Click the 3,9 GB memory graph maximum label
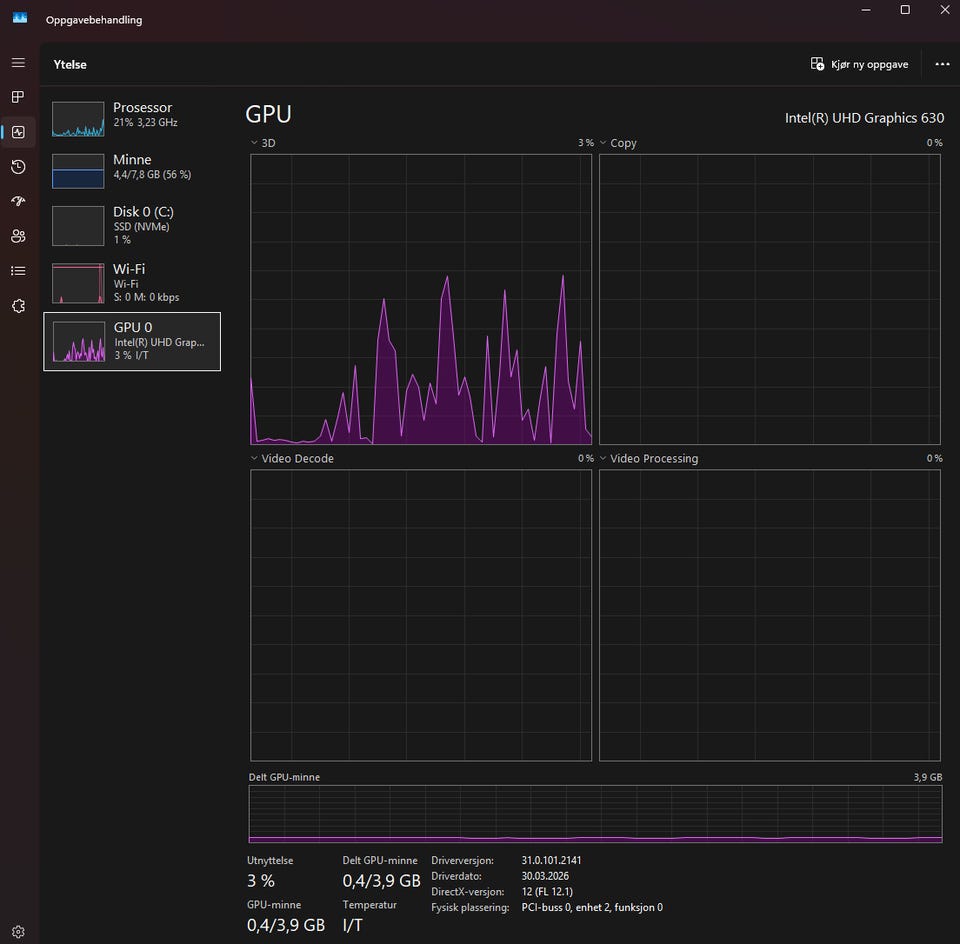Image resolution: width=960 pixels, height=944 pixels. tap(928, 777)
